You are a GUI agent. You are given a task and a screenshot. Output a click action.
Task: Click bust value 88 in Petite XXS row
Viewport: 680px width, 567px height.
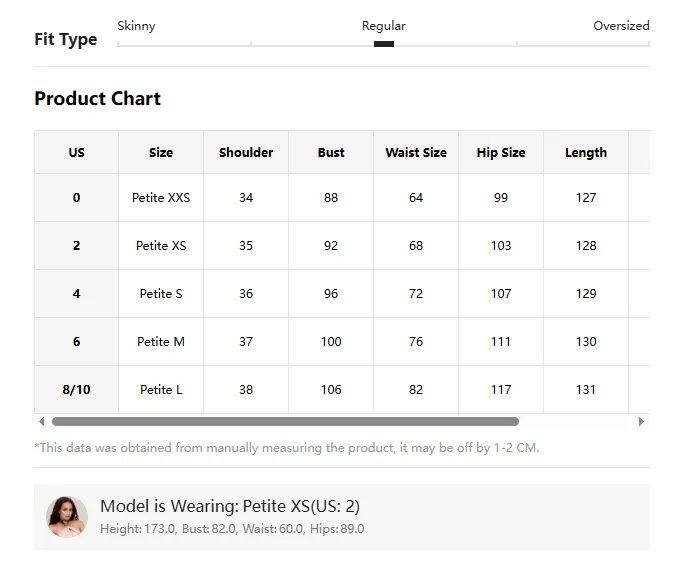[331, 198]
